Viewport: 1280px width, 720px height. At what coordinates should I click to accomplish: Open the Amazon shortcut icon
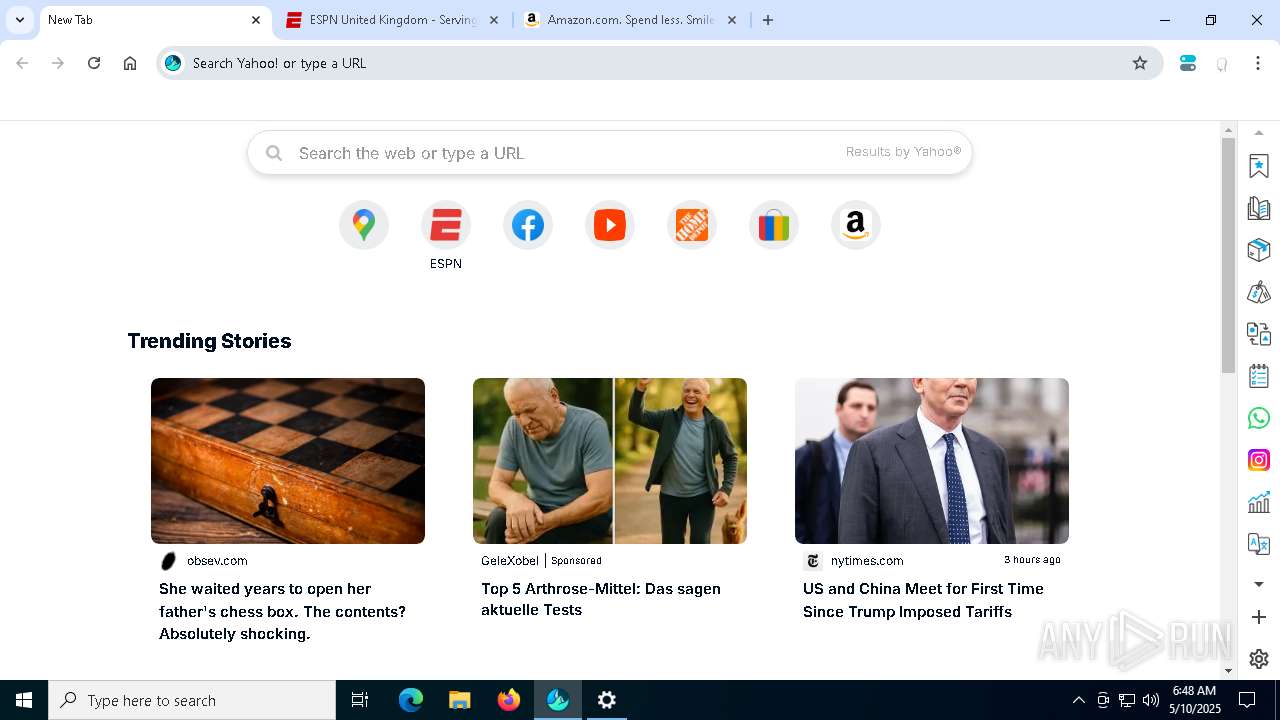[x=856, y=225]
